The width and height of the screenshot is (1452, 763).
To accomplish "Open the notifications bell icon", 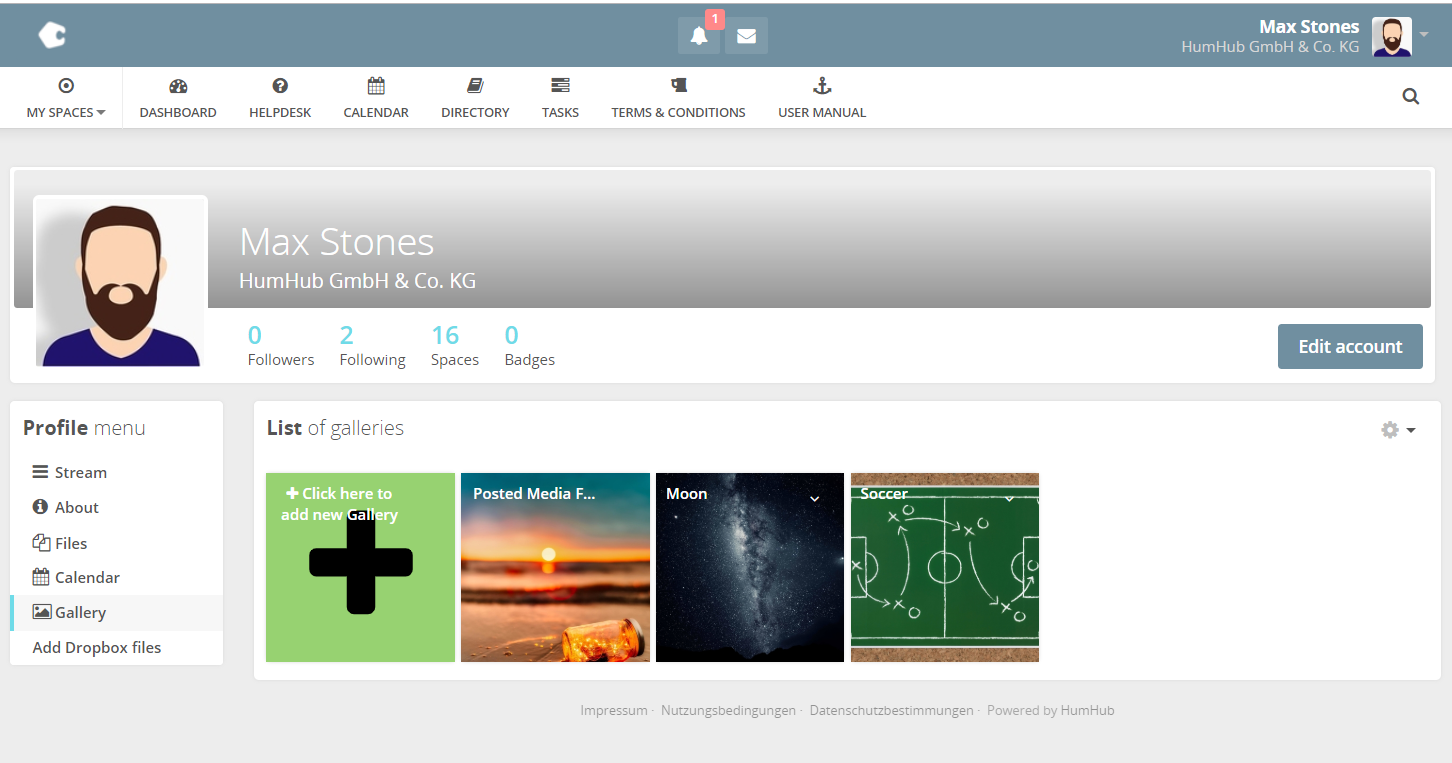I will (x=699, y=36).
